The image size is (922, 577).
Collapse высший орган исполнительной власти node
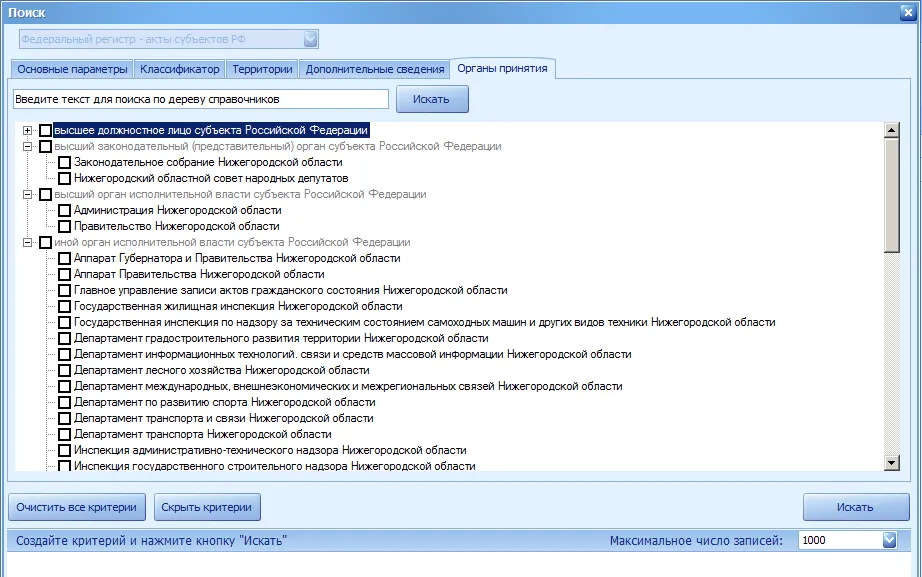27,194
